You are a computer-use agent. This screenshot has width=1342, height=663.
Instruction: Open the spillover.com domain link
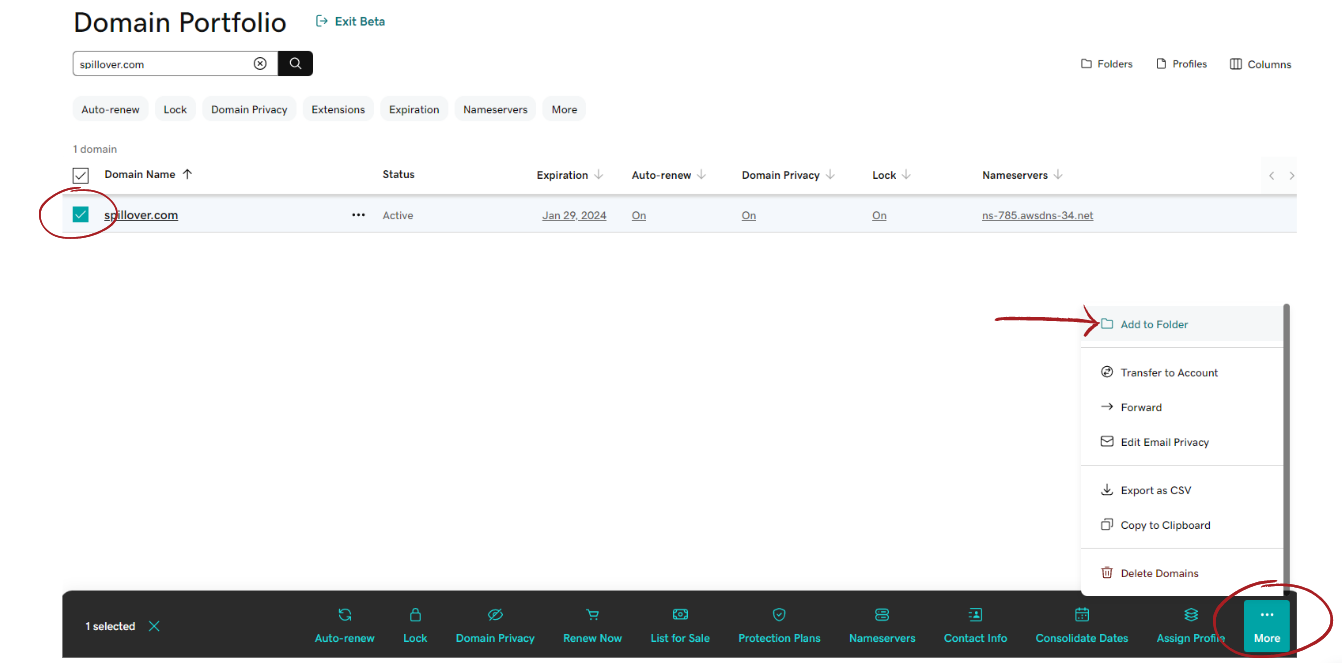coord(141,215)
